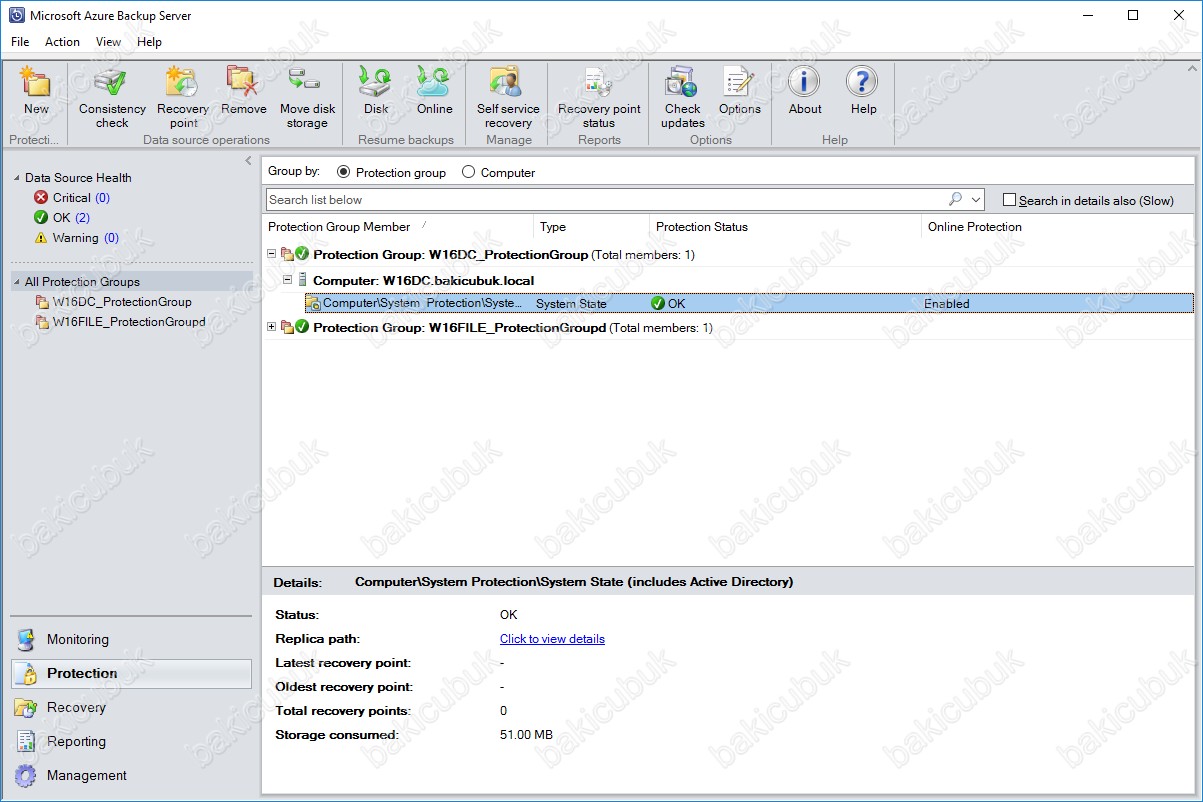Run Consistency check from toolbar
The height and width of the screenshot is (802, 1203).
click(112, 82)
